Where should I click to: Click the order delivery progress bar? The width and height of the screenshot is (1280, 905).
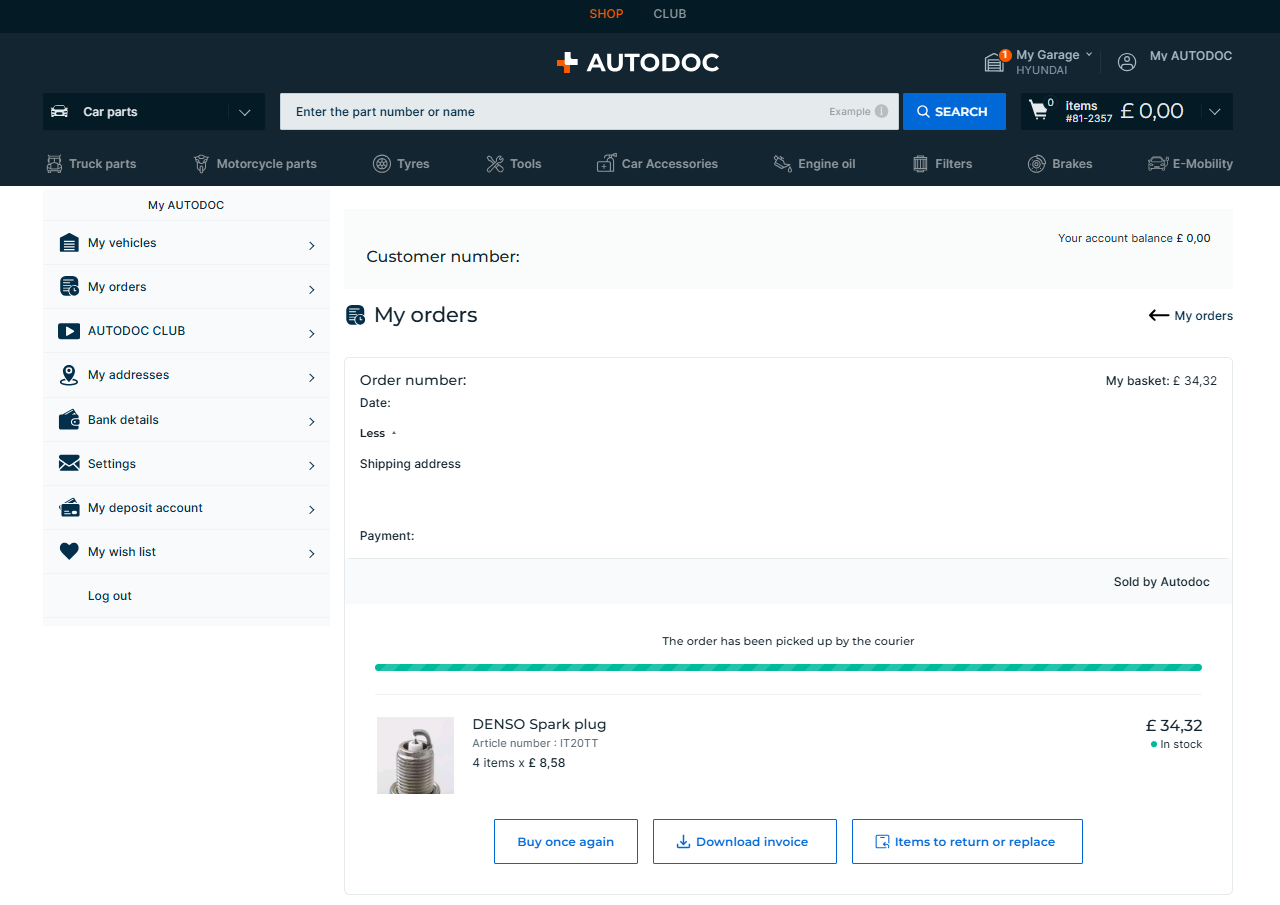click(788, 667)
